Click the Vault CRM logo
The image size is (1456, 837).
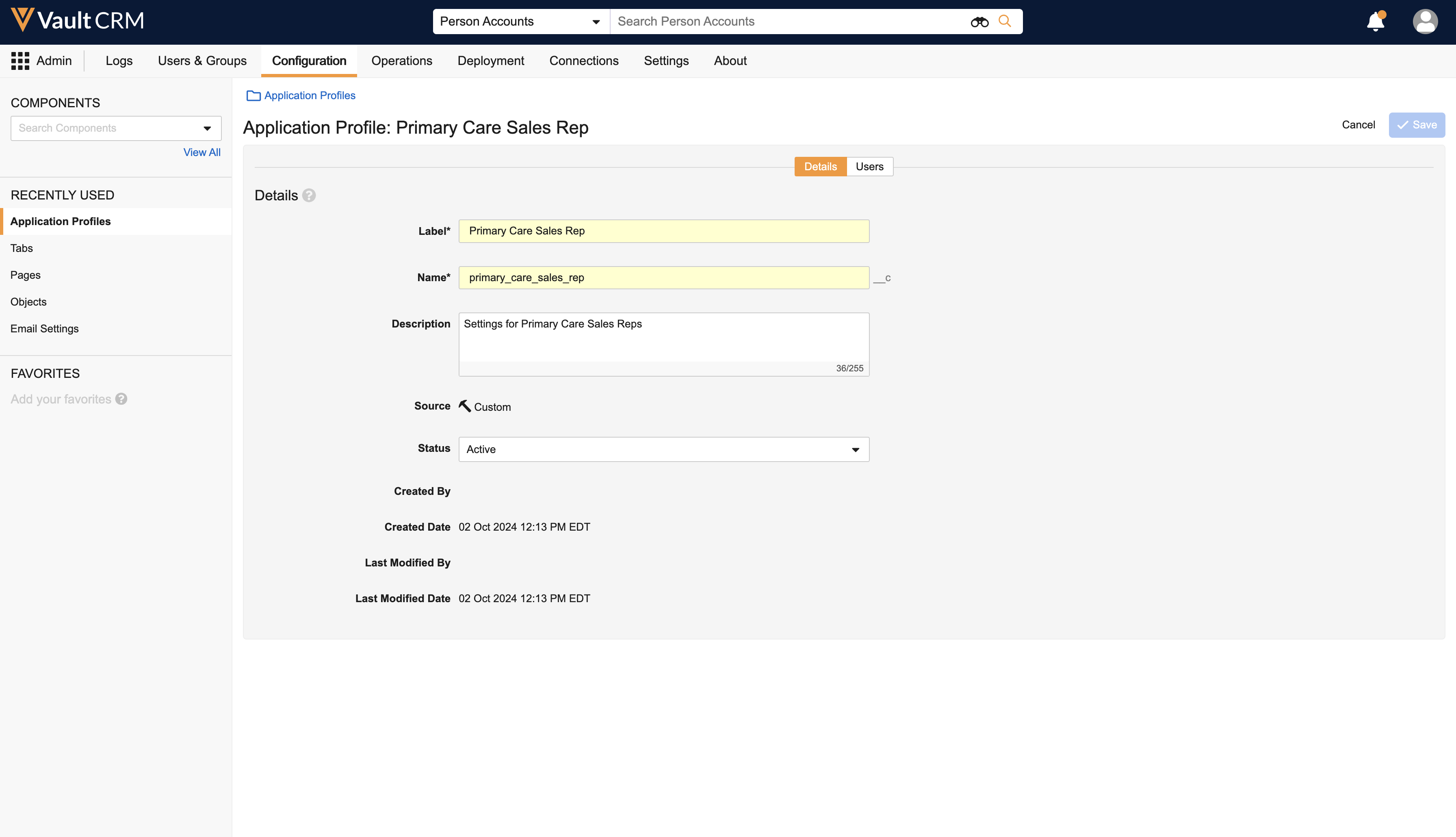coord(78,21)
